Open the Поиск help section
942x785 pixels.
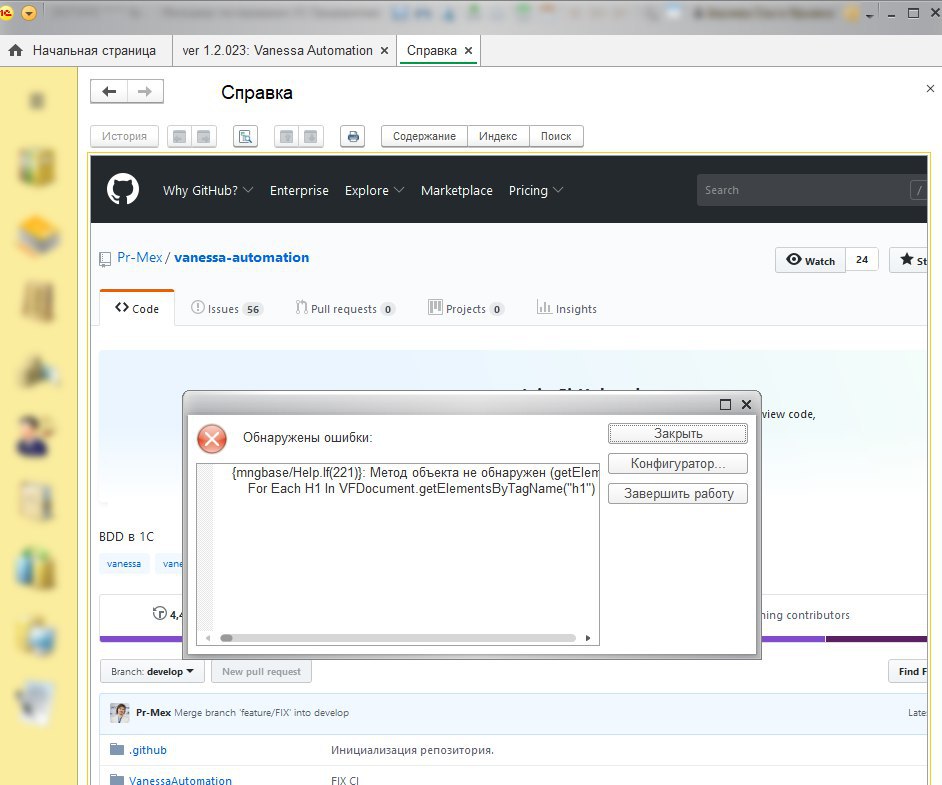pyautogui.click(x=556, y=136)
